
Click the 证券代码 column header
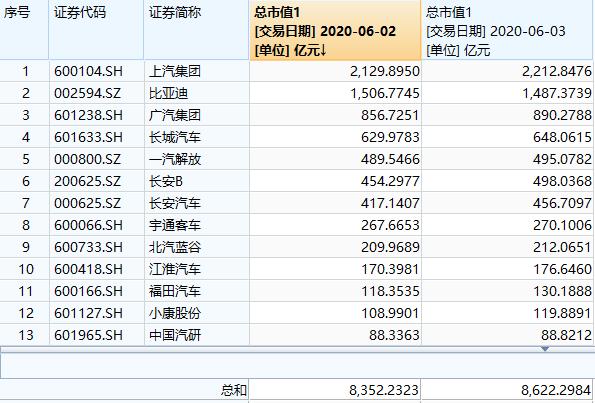96,30
